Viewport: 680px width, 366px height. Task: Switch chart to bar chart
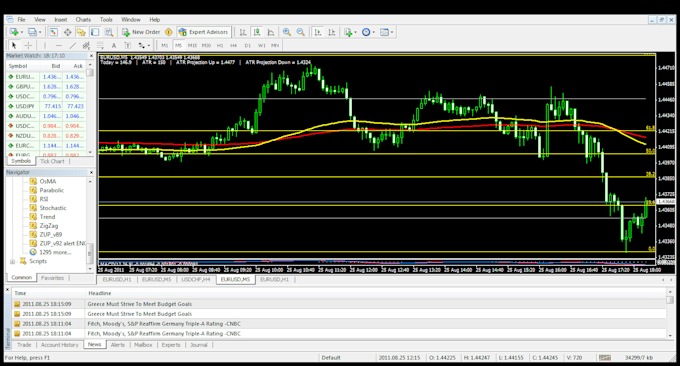243,32
